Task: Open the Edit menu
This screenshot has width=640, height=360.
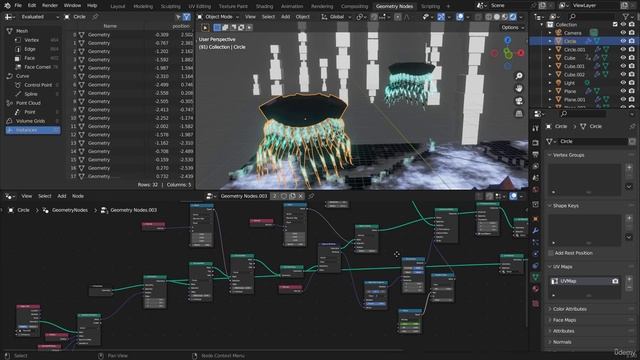Action: click(32, 6)
